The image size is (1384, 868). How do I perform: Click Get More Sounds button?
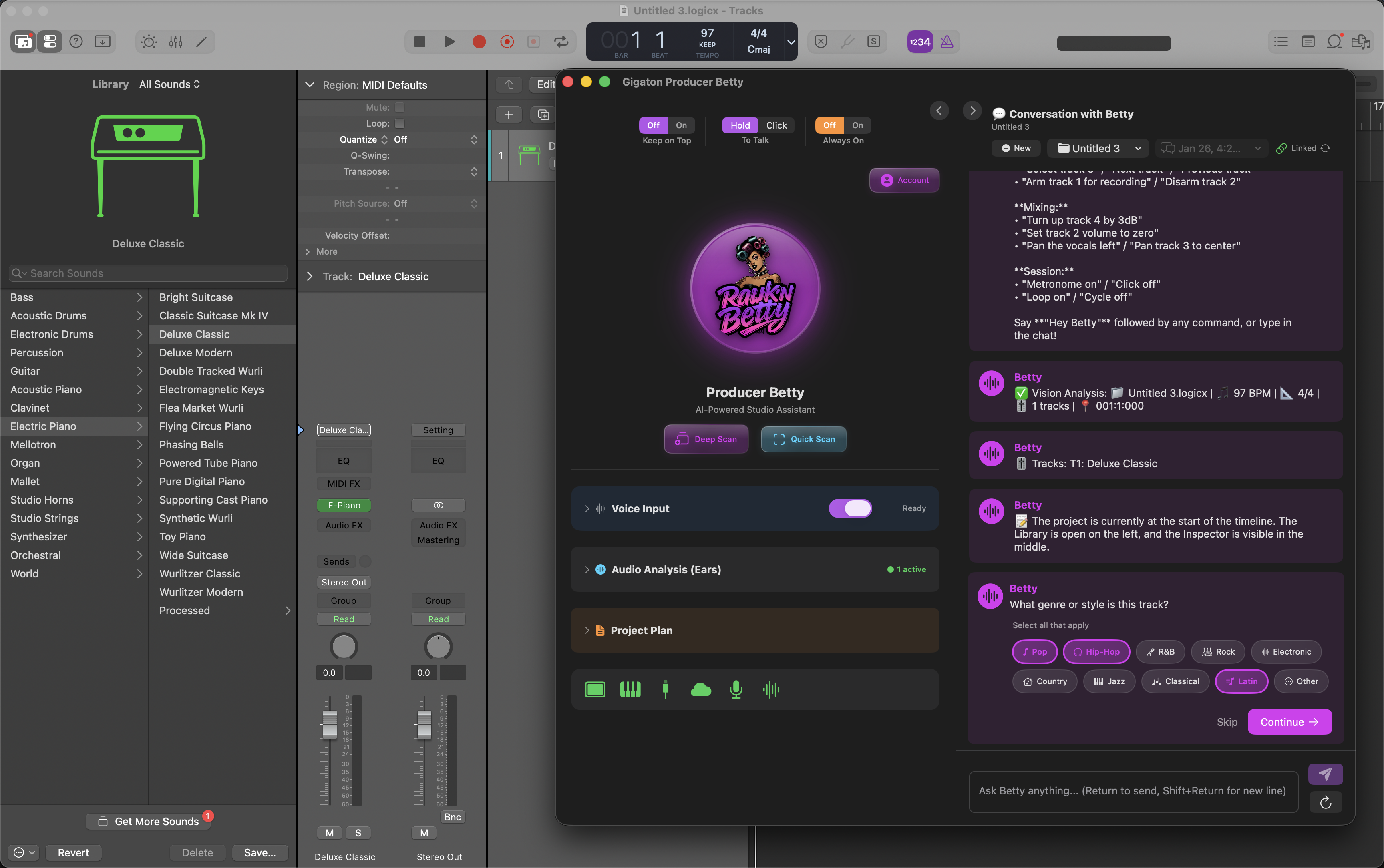pyautogui.click(x=149, y=822)
